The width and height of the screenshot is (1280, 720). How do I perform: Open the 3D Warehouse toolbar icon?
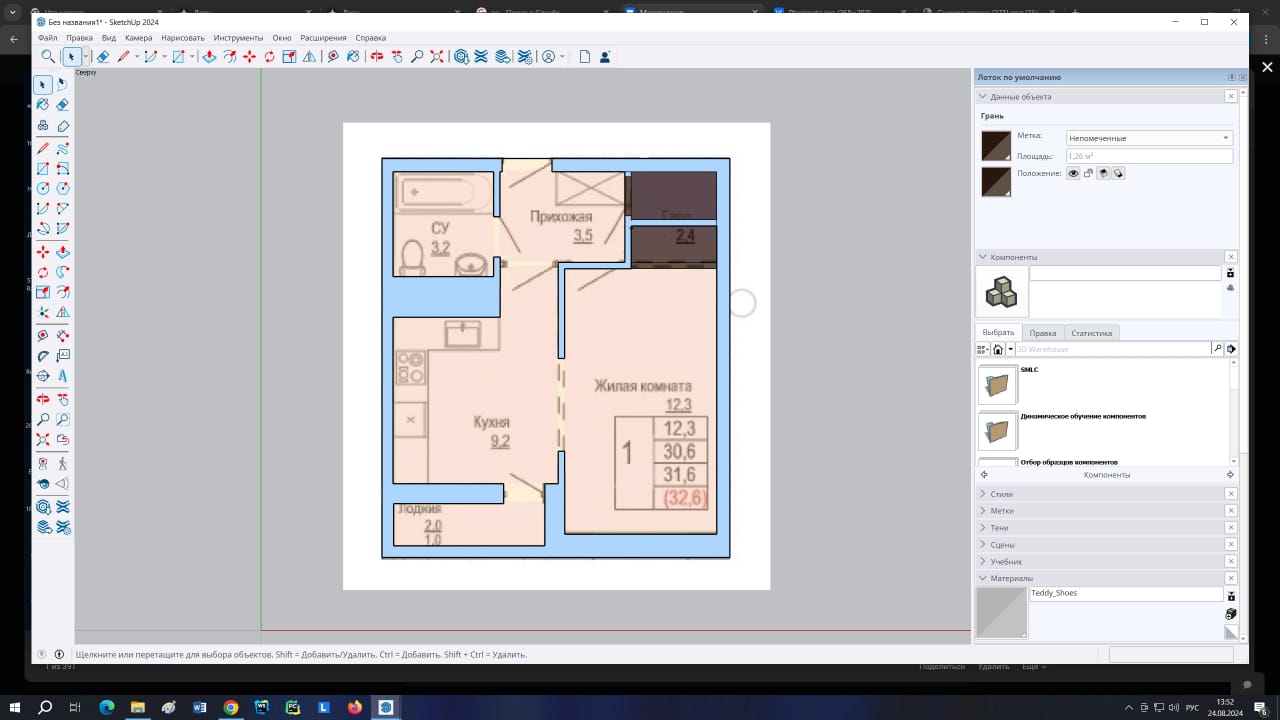[x=460, y=57]
